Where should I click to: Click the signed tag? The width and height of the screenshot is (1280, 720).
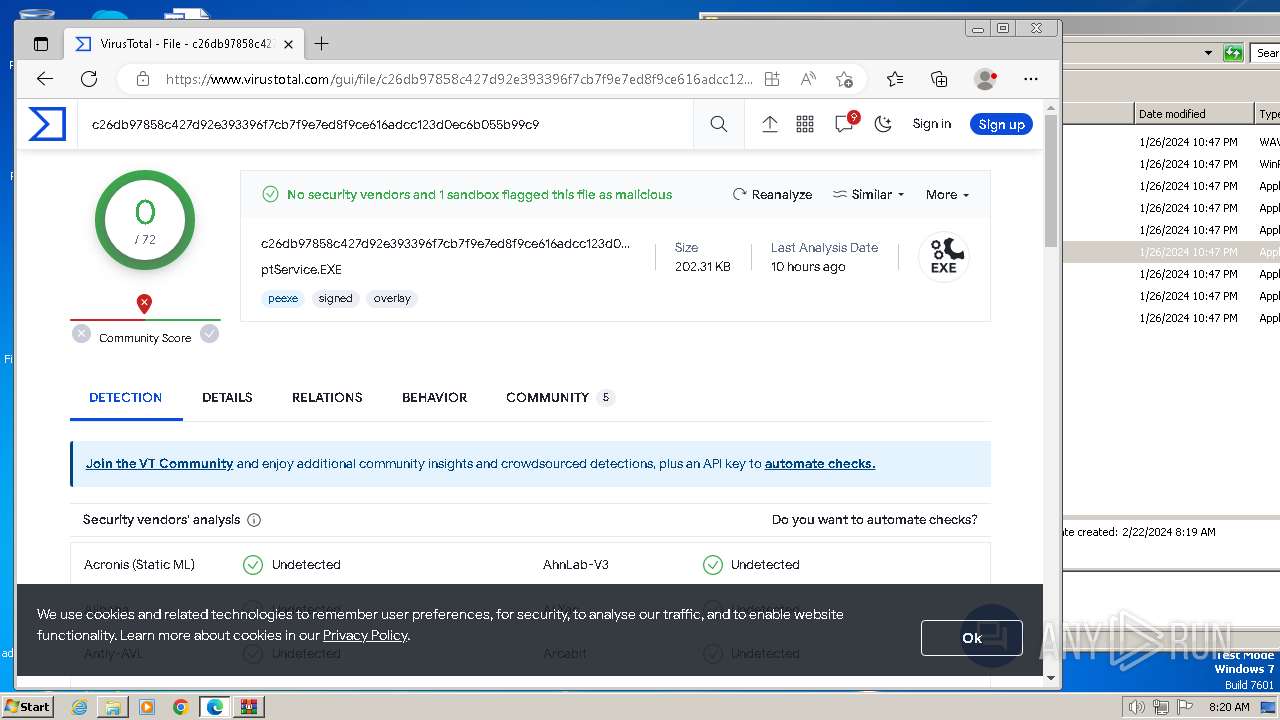click(x=335, y=298)
